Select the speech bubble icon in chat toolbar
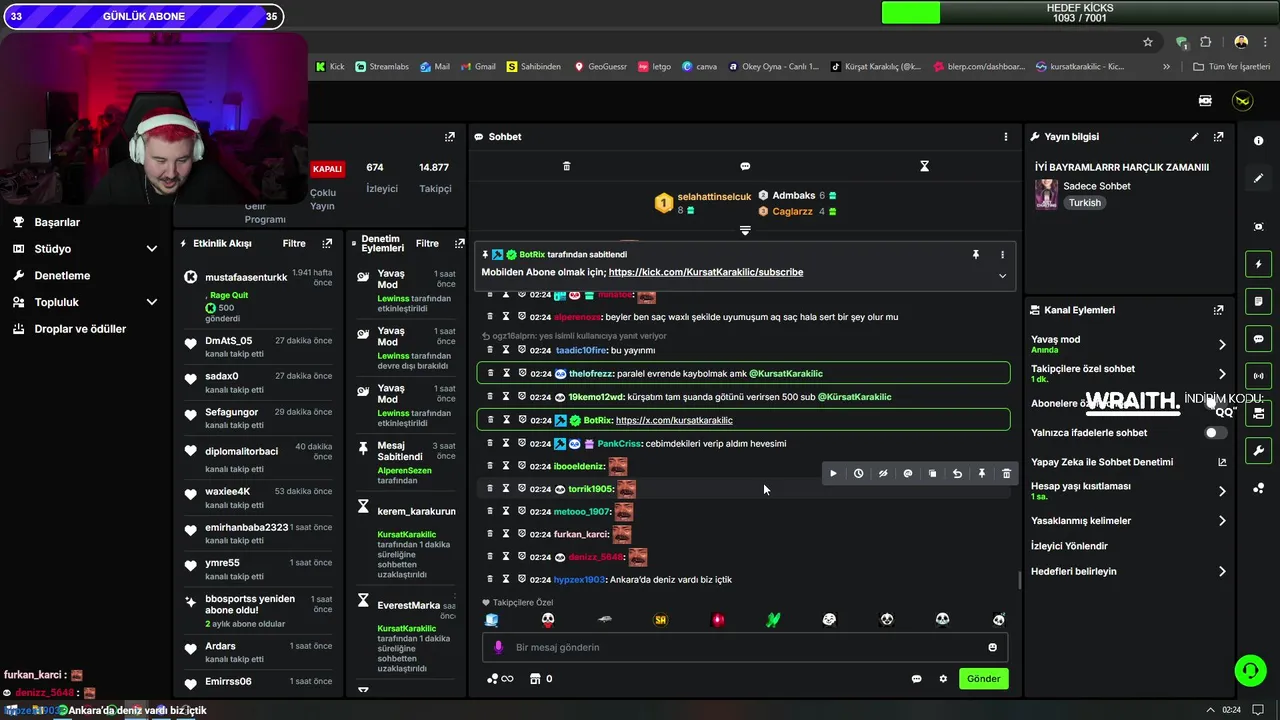 [x=745, y=166]
